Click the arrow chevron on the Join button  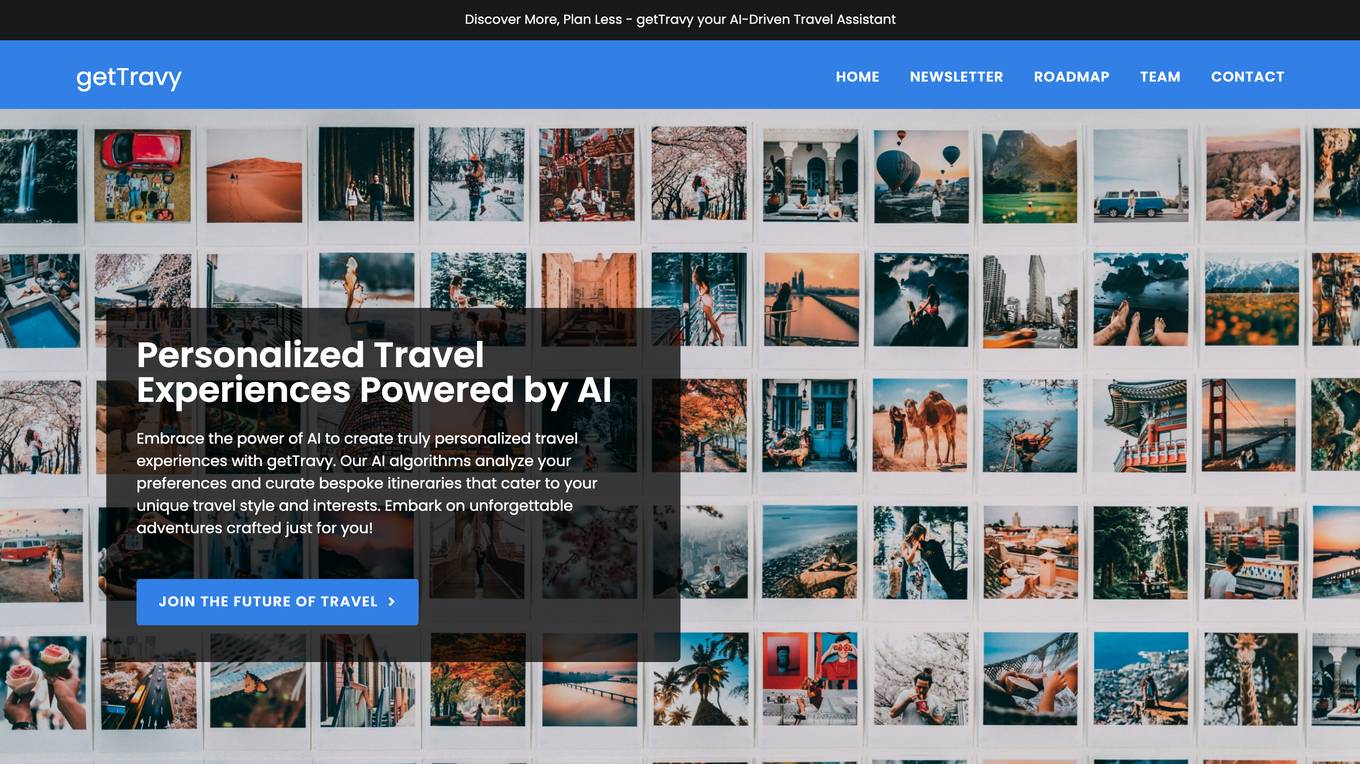click(391, 602)
